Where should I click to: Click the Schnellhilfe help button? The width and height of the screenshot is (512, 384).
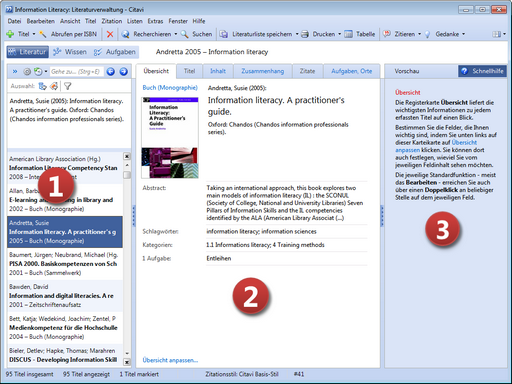point(482,71)
